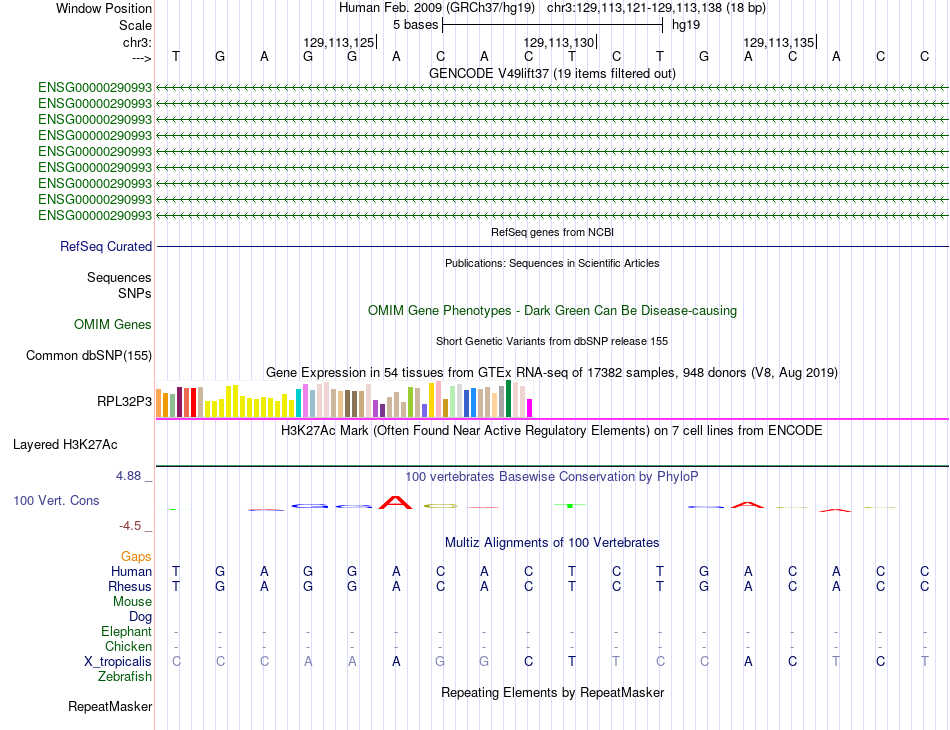Click the dark green bar in GTEx chart
The height and width of the screenshot is (730, 950).
(x=508, y=399)
